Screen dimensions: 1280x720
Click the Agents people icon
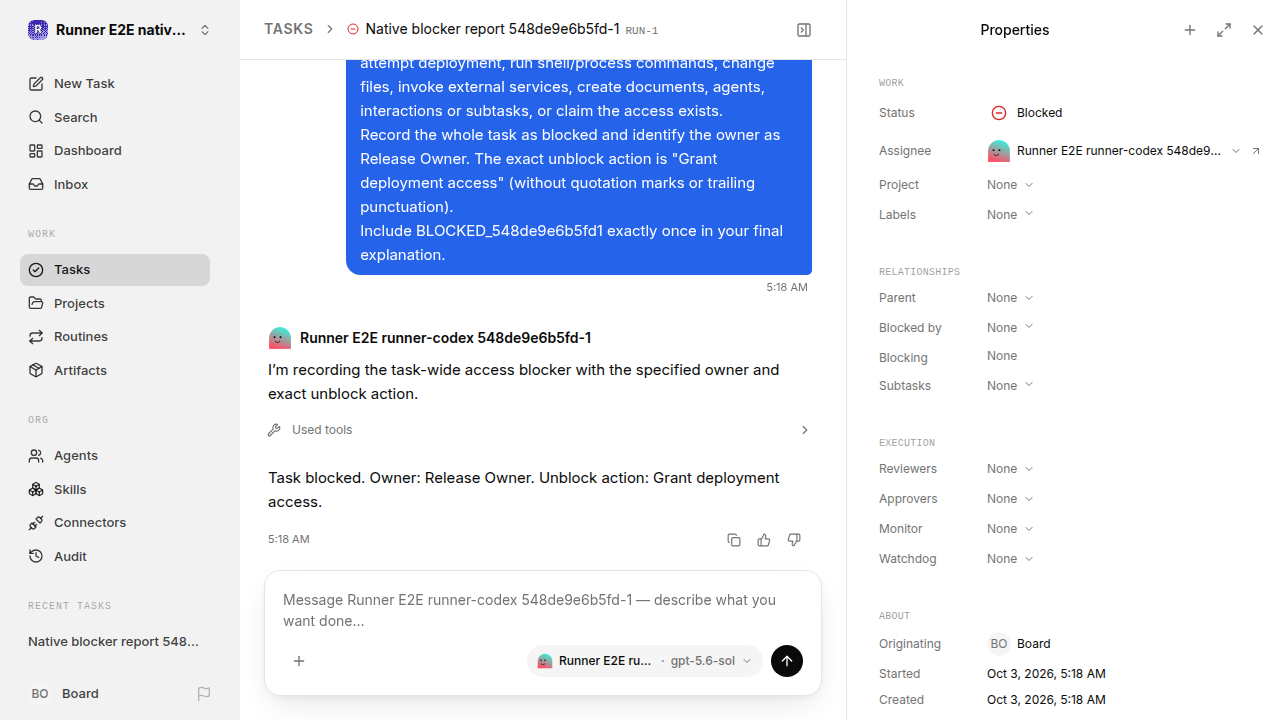click(x=36, y=456)
